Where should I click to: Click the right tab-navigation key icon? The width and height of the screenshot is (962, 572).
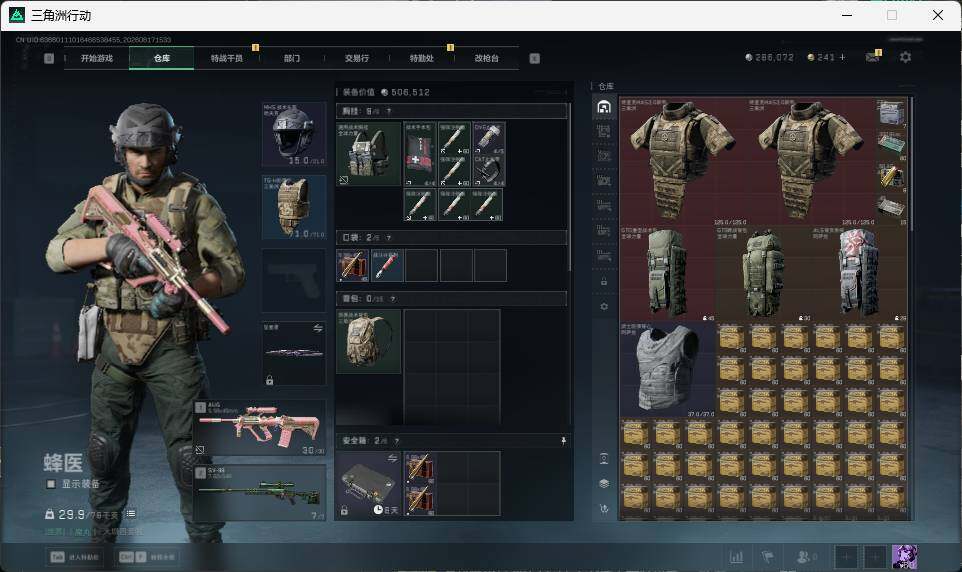[x=534, y=58]
